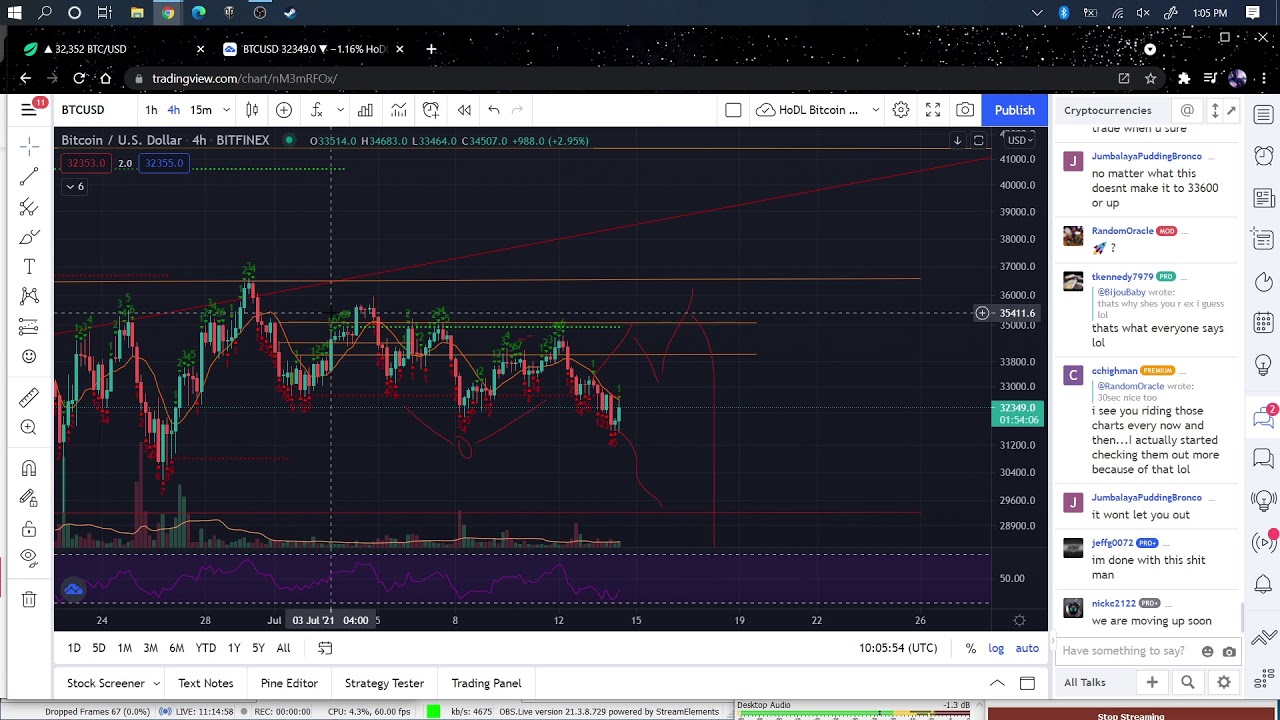Choose the pitchfork drawing tool
1280x720 pixels.
(x=29, y=207)
